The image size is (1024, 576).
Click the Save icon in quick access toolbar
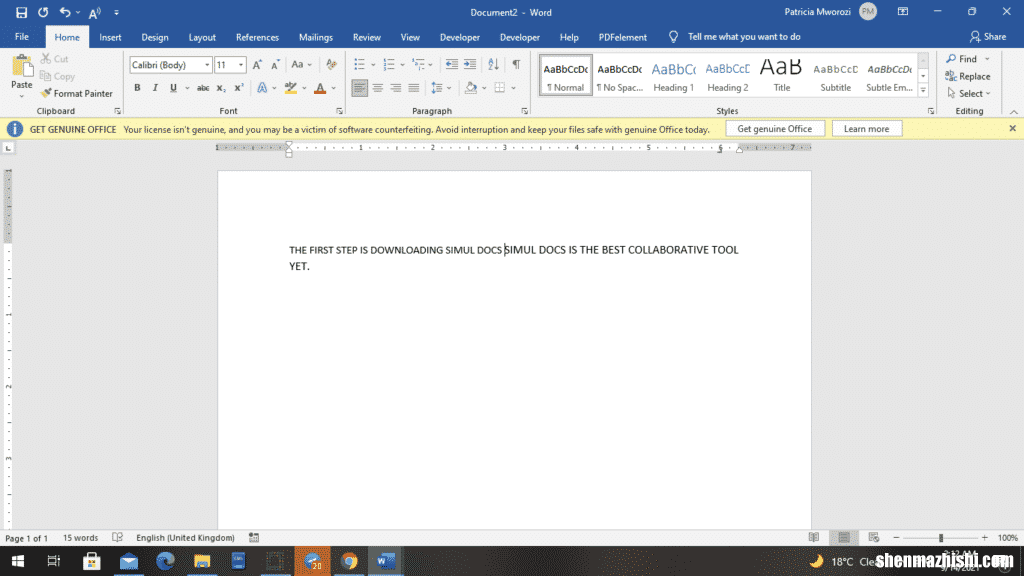pos(21,12)
